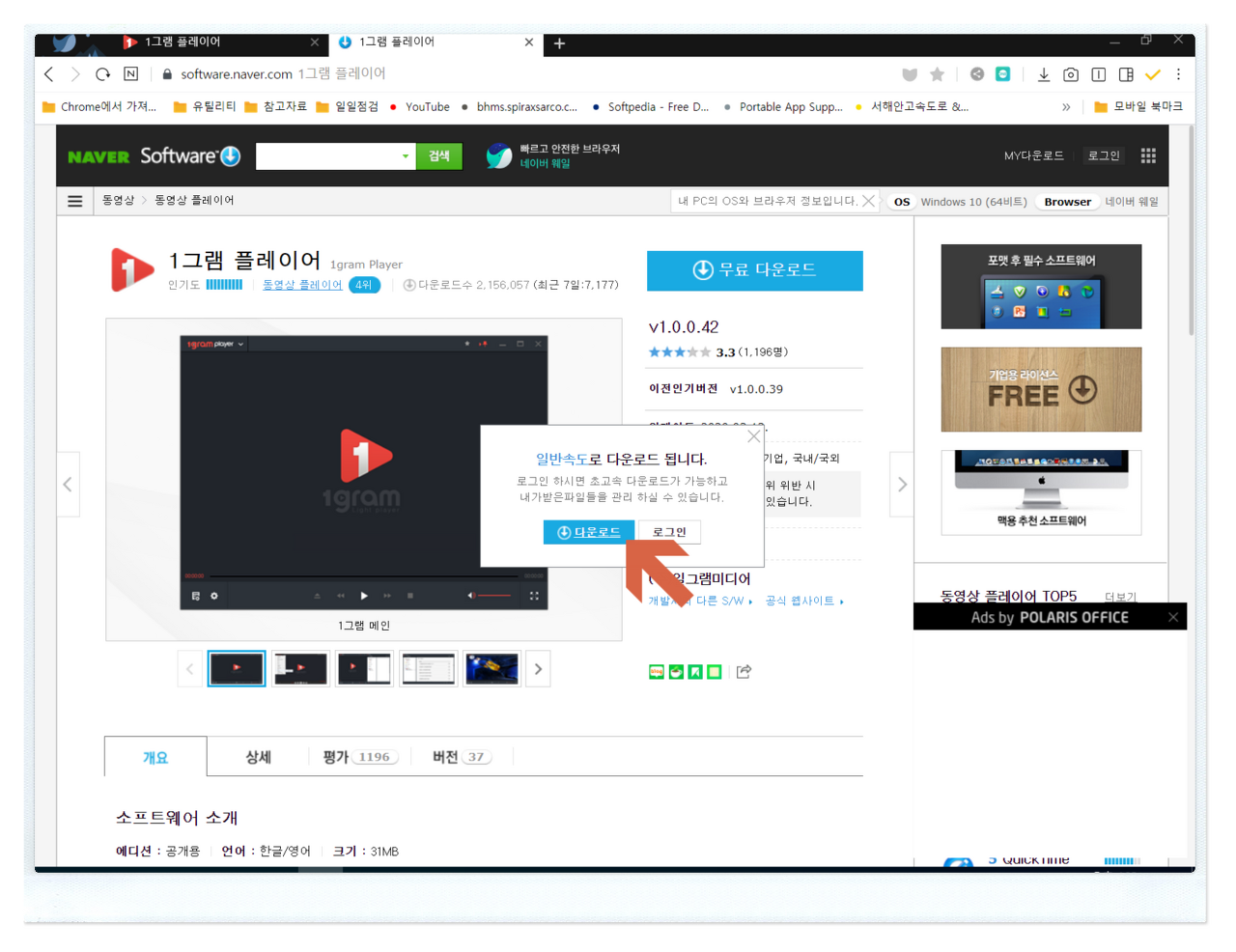Screen dimensions: 1236x952
Task: Go back with browser back arrow
Action: [x=49, y=74]
